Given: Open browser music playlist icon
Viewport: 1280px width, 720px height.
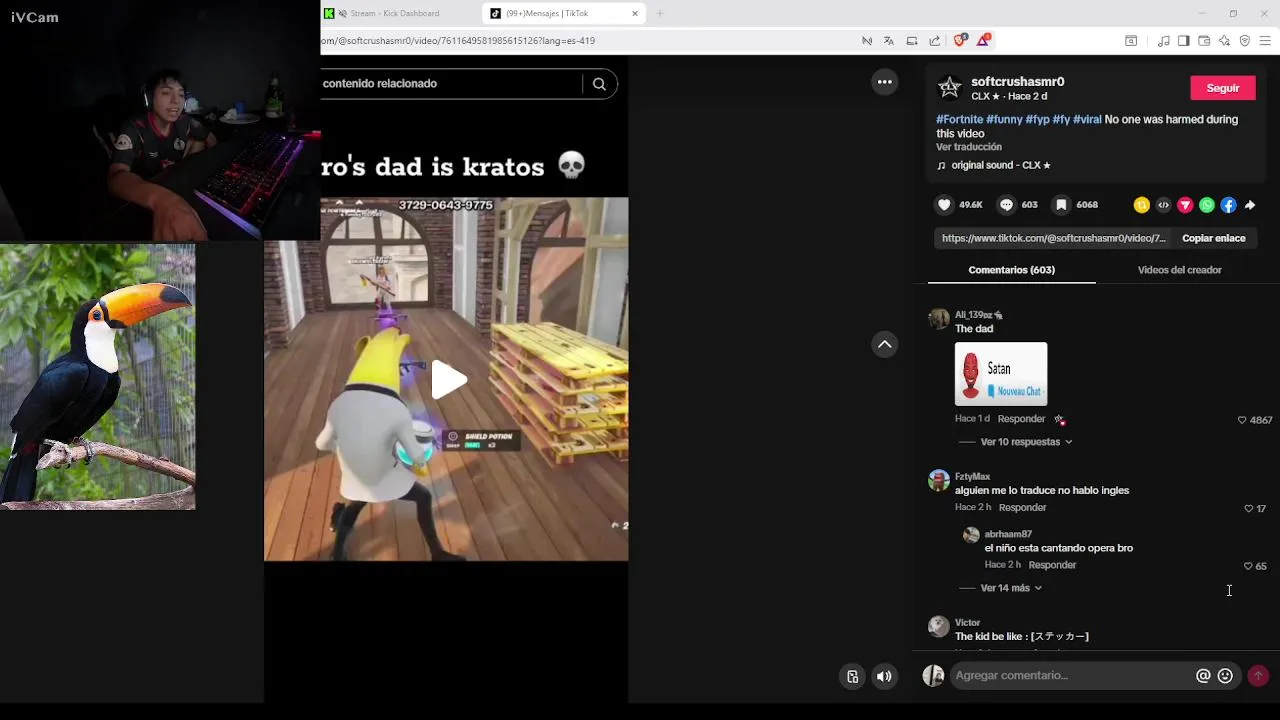Looking at the screenshot, I should (1163, 41).
